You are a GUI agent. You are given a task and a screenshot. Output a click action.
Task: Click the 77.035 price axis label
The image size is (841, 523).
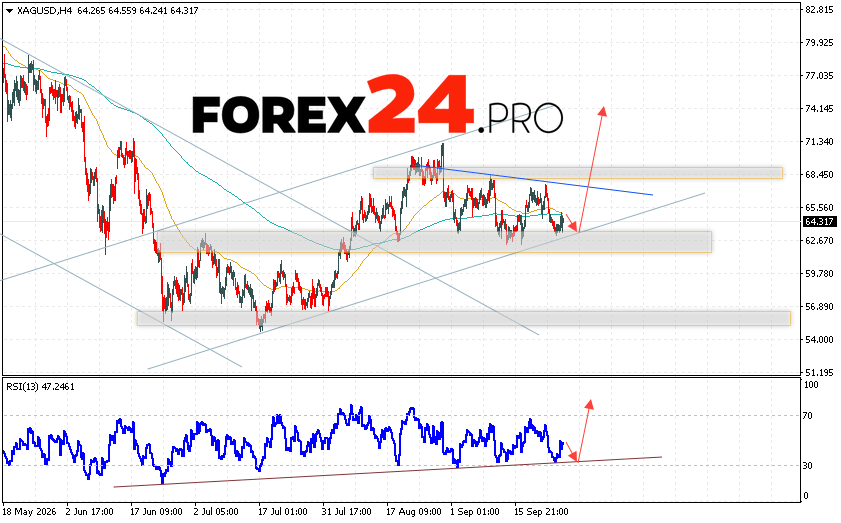(x=819, y=76)
